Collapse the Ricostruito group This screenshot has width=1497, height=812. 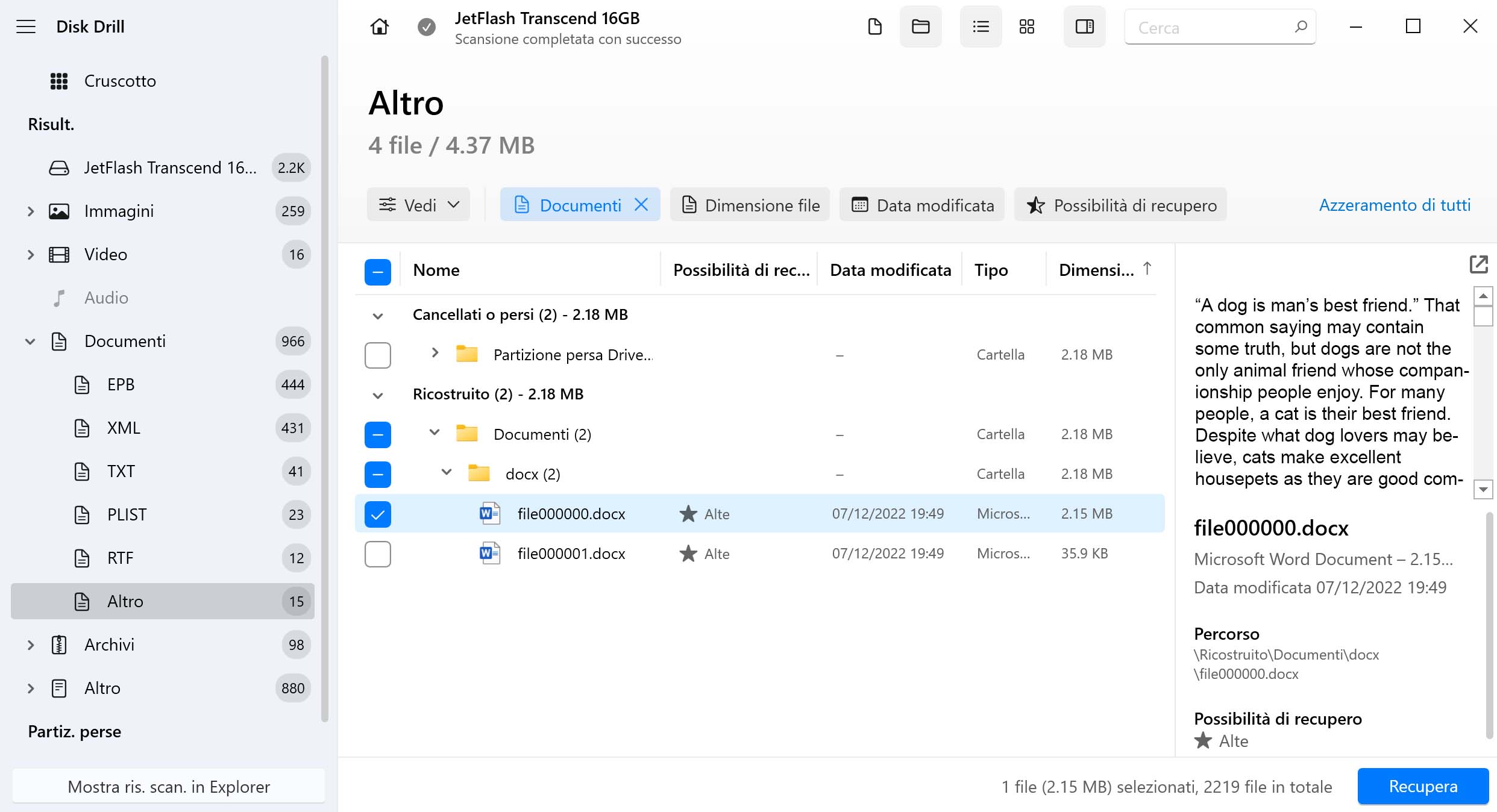pyautogui.click(x=378, y=395)
